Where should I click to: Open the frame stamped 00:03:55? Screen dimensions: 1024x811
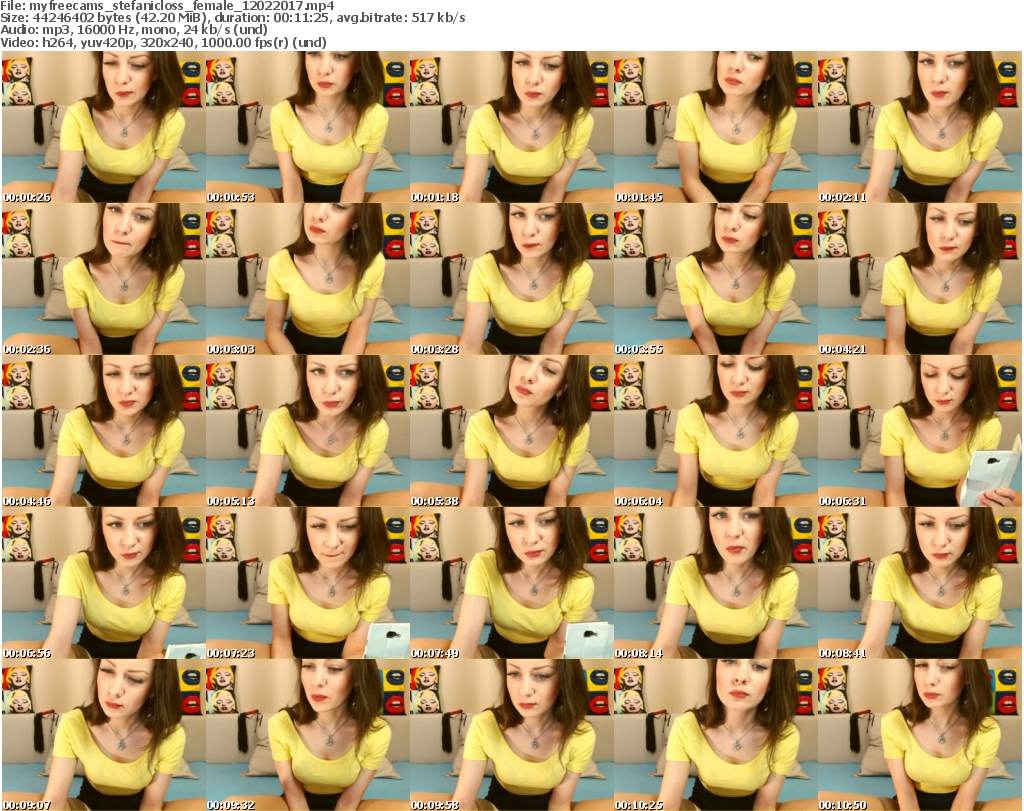pyautogui.click(x=716, y=279)
